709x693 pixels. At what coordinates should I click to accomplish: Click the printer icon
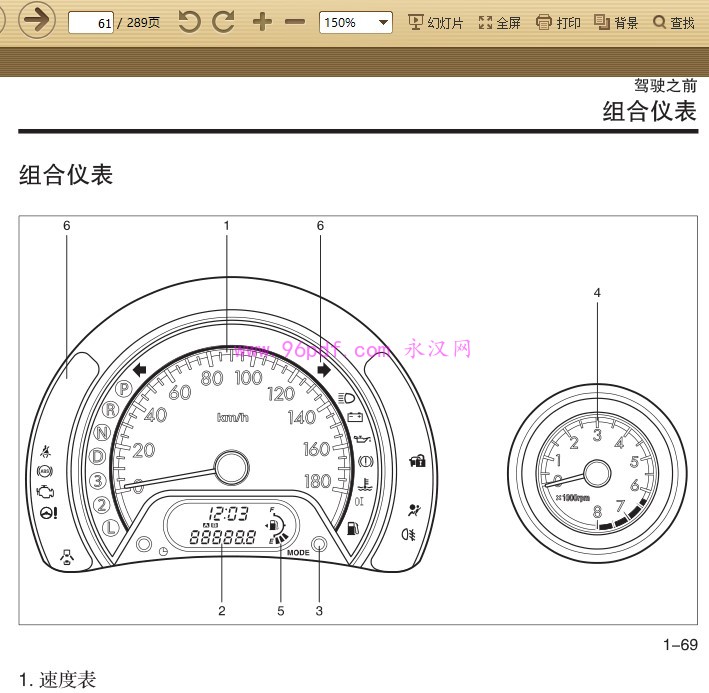tap(544, 22)
